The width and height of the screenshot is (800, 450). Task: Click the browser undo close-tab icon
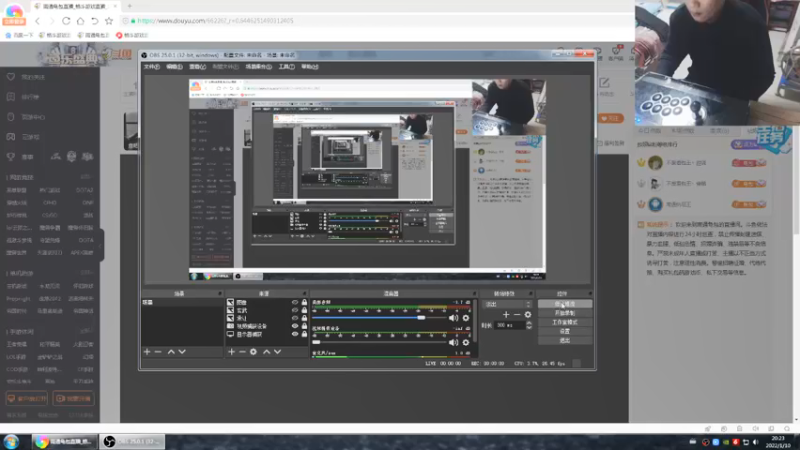pos(94,21)
